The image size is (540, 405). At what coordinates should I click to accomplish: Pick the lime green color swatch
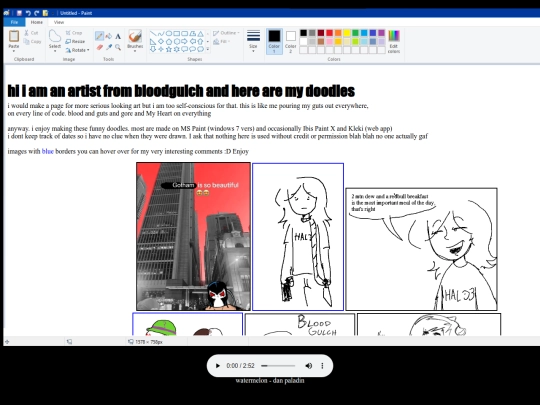click(x=355, y=42)
